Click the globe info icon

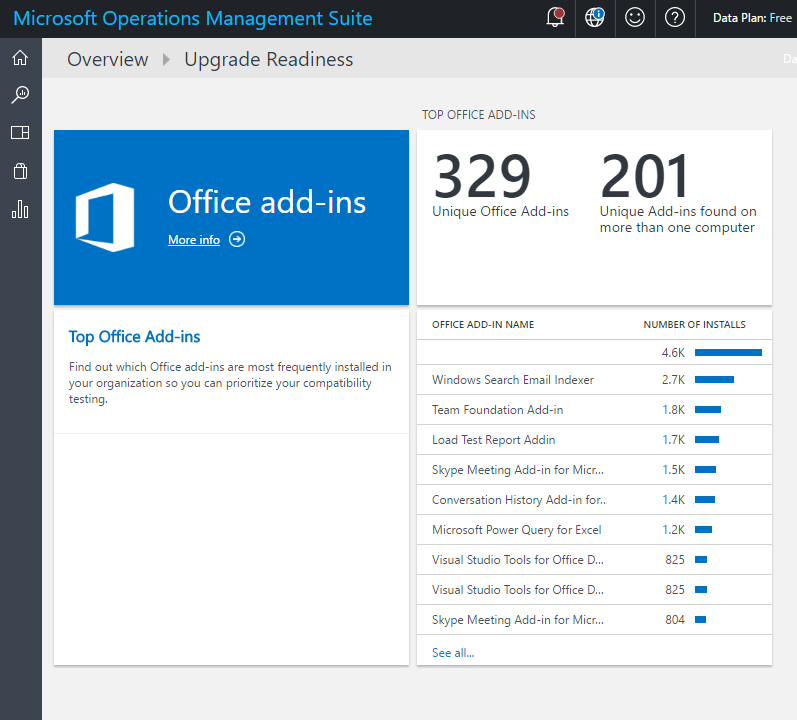point(595,18)
